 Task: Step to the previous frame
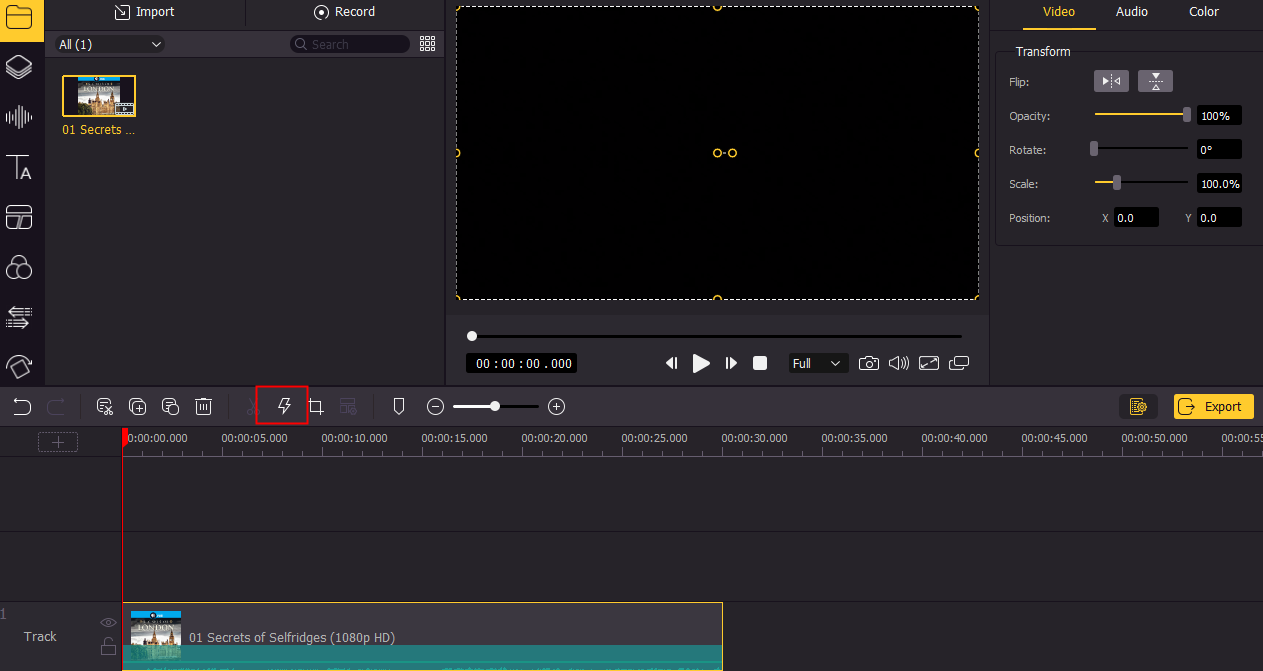point(672,363)
